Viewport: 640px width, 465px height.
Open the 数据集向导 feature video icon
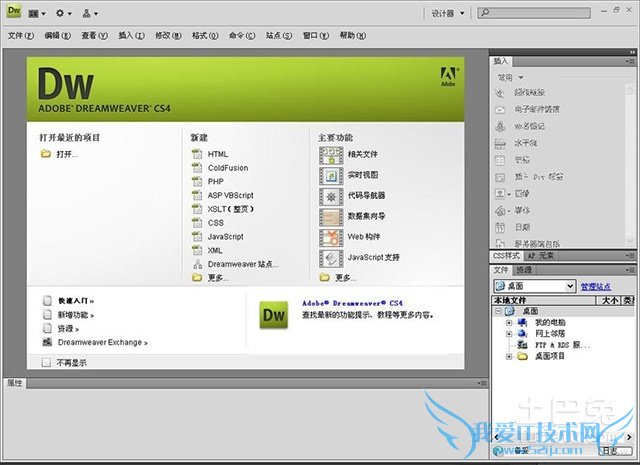pos(331,218)
